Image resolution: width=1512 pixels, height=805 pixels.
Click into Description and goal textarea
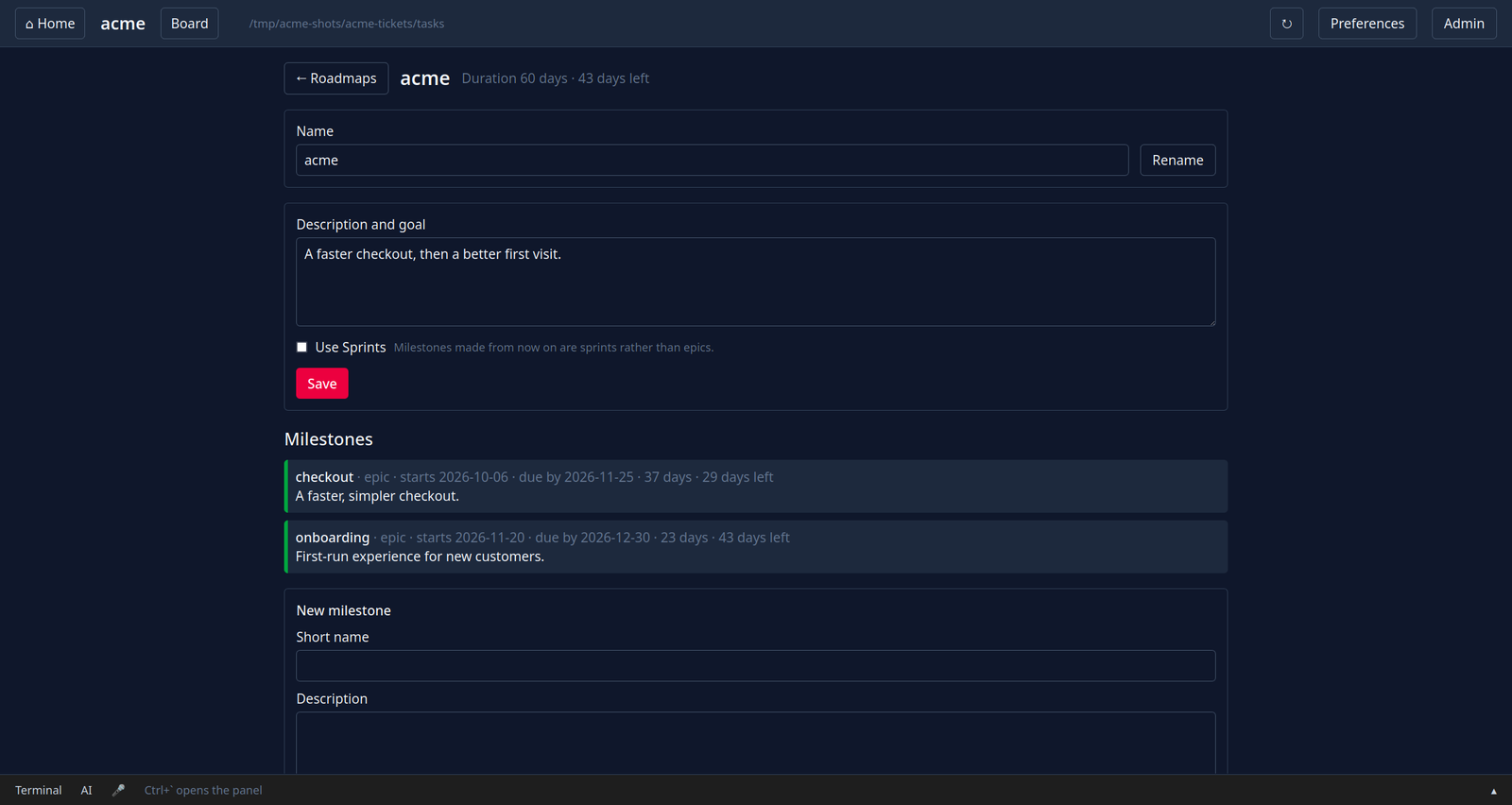coord(756,282)
